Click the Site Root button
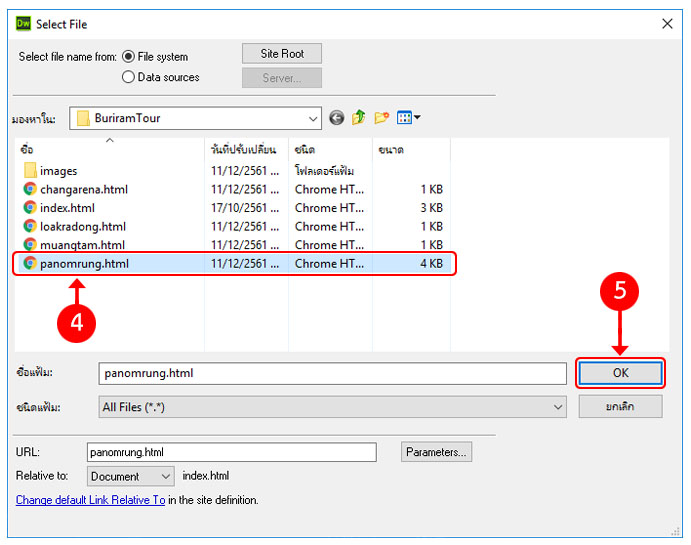691x545 pixels. (x=282, y=54)
